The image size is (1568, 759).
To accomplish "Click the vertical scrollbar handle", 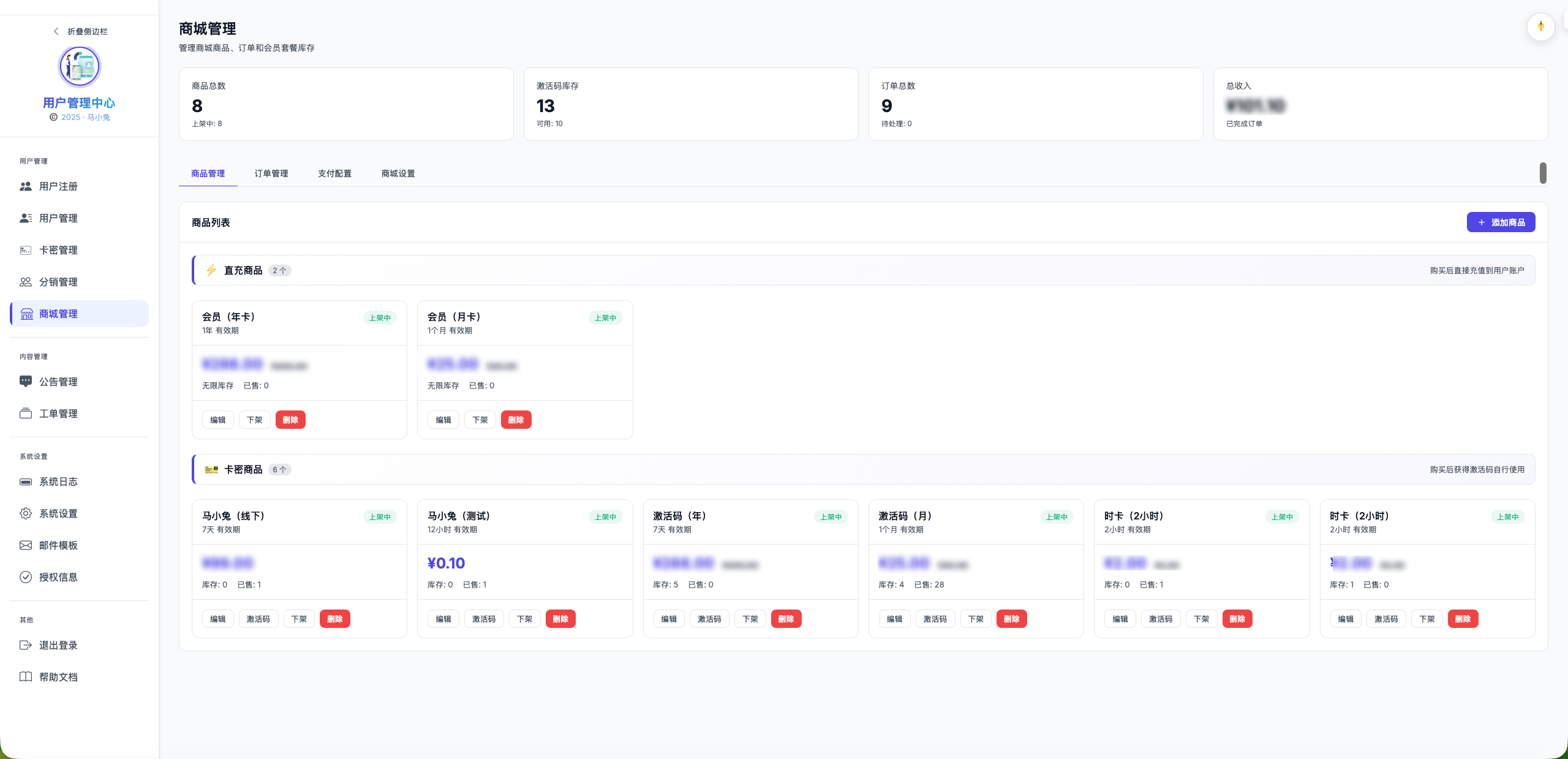I will click(x=1543, y=173).
